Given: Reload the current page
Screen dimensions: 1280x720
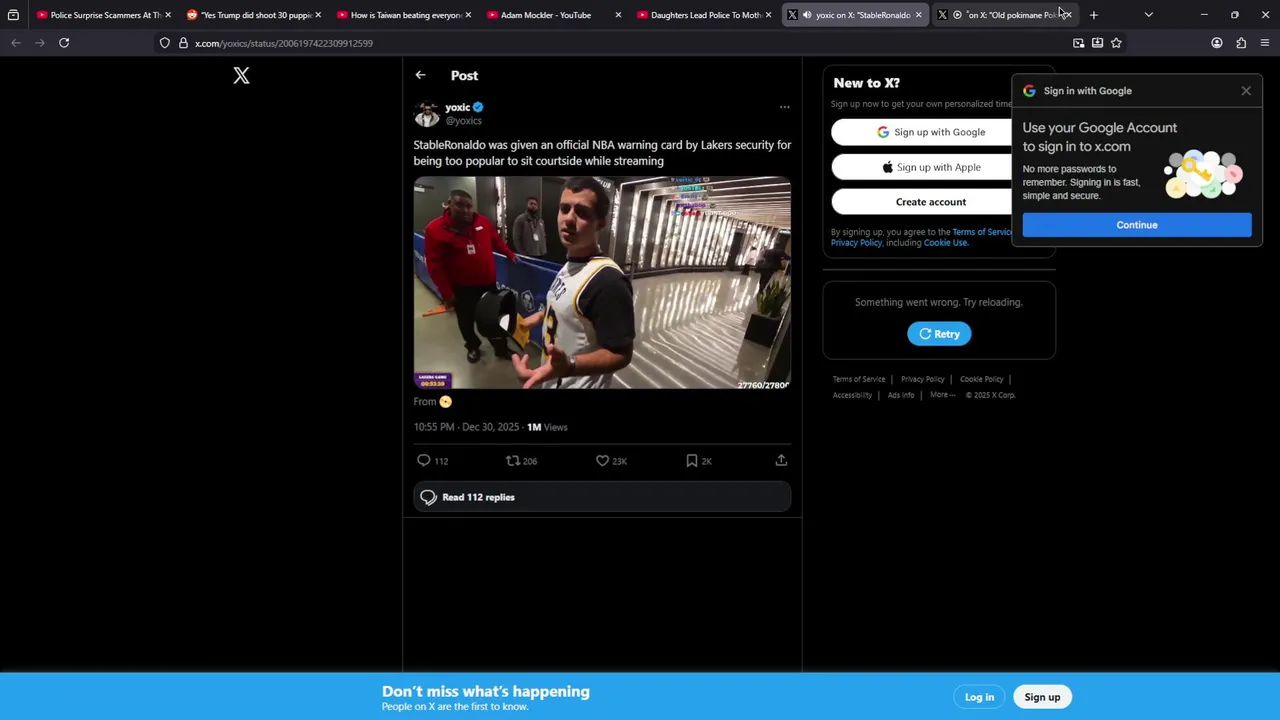Looking at the screenshot, I should click(x=64, y=43).
